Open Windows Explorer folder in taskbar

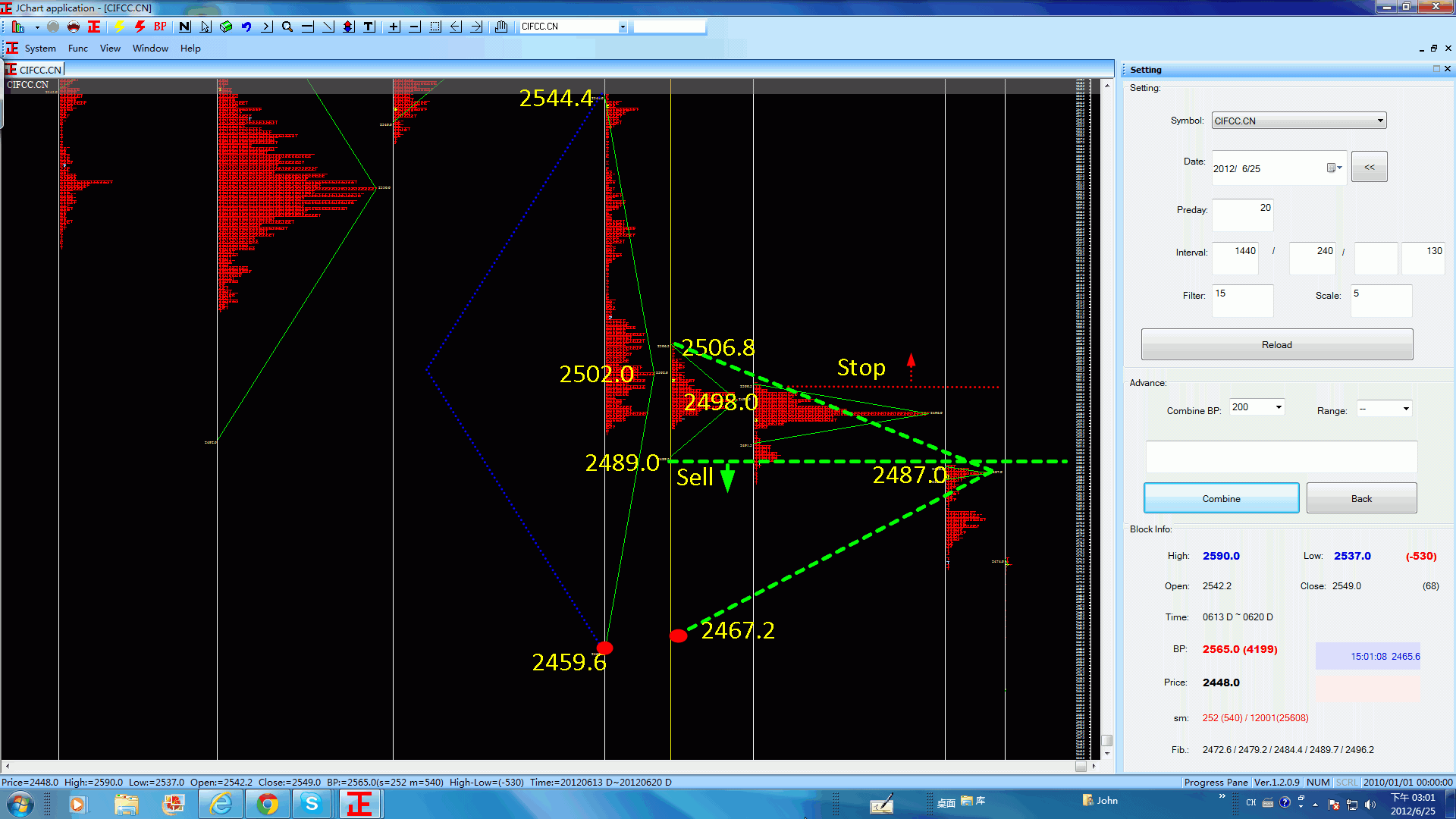coord(127,804)
